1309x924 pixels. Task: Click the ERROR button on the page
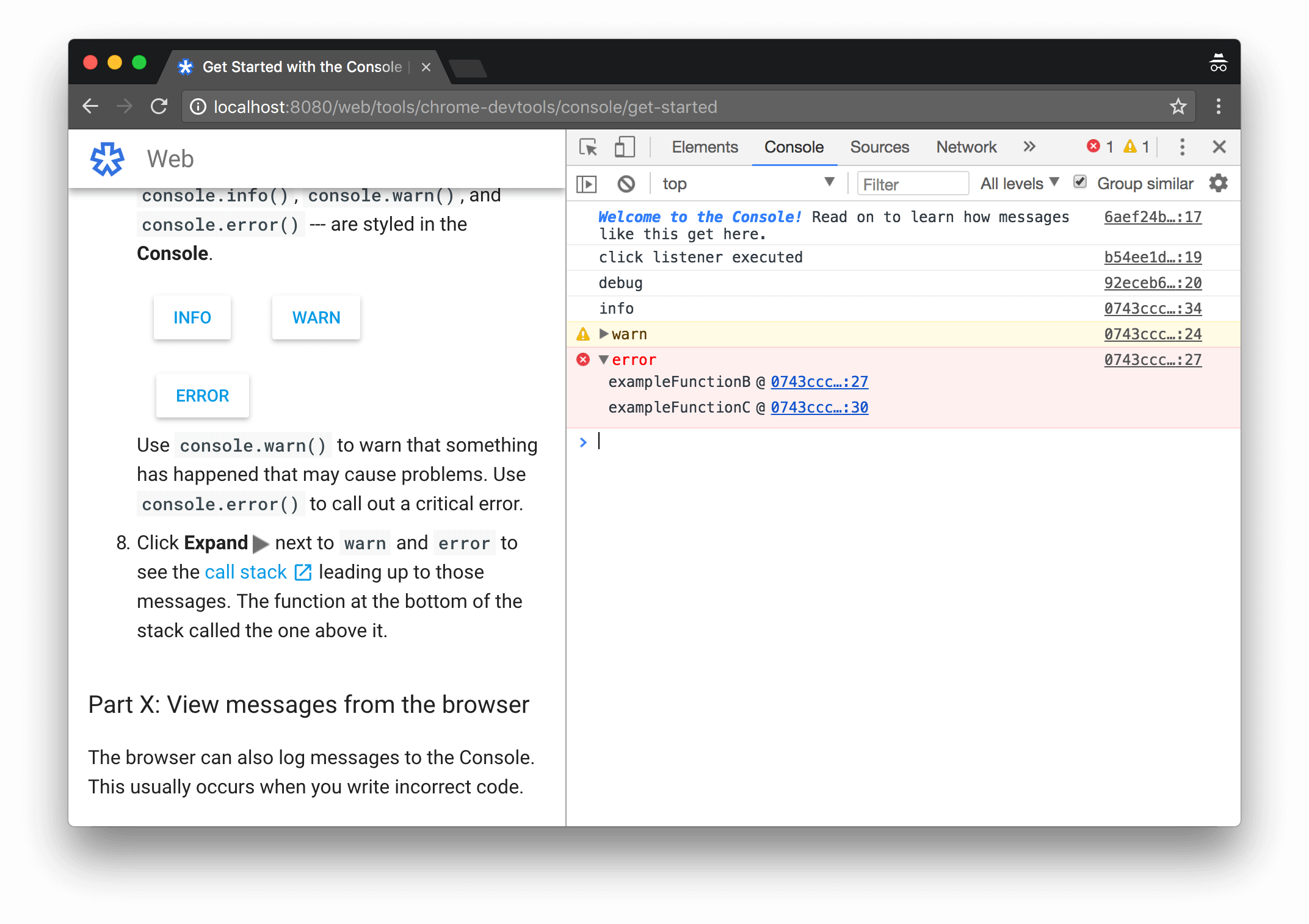[202, 395]
